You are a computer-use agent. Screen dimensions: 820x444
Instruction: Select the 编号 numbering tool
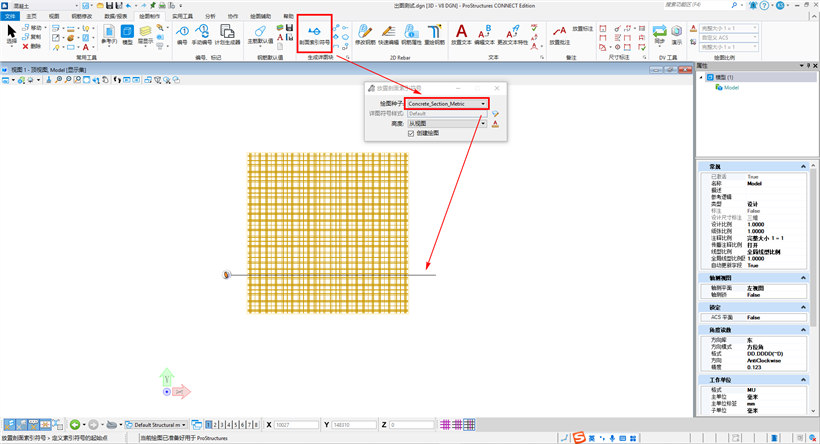click(x=182, y=37)
